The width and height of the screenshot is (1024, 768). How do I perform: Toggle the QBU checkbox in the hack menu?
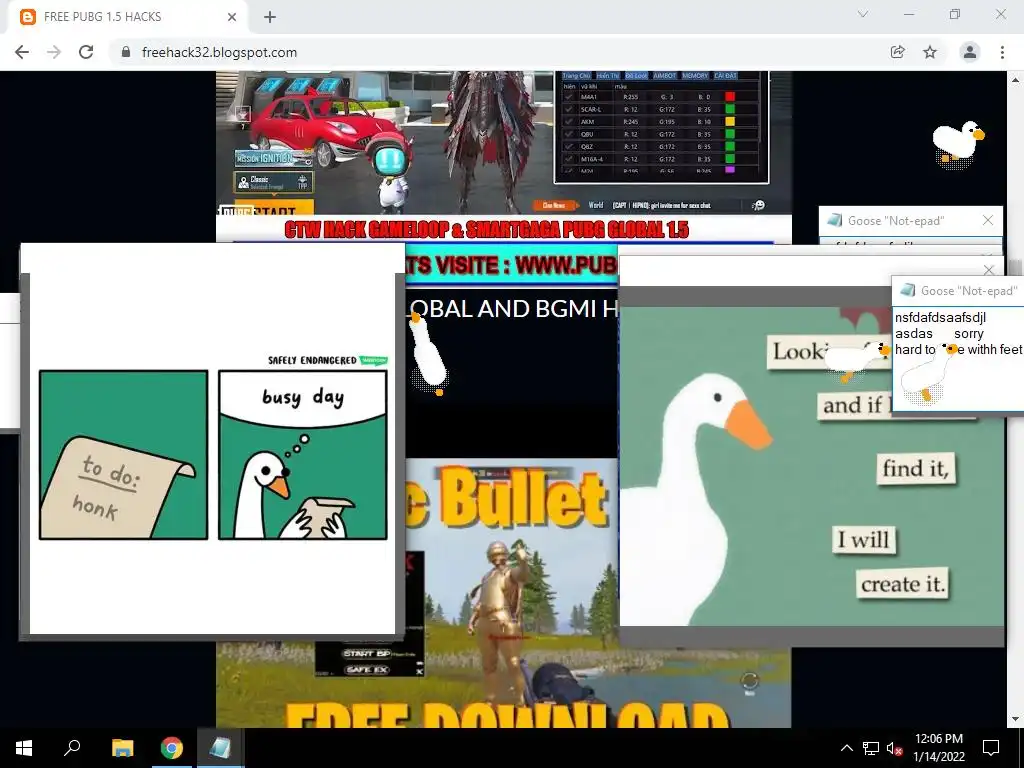point(569,134)
